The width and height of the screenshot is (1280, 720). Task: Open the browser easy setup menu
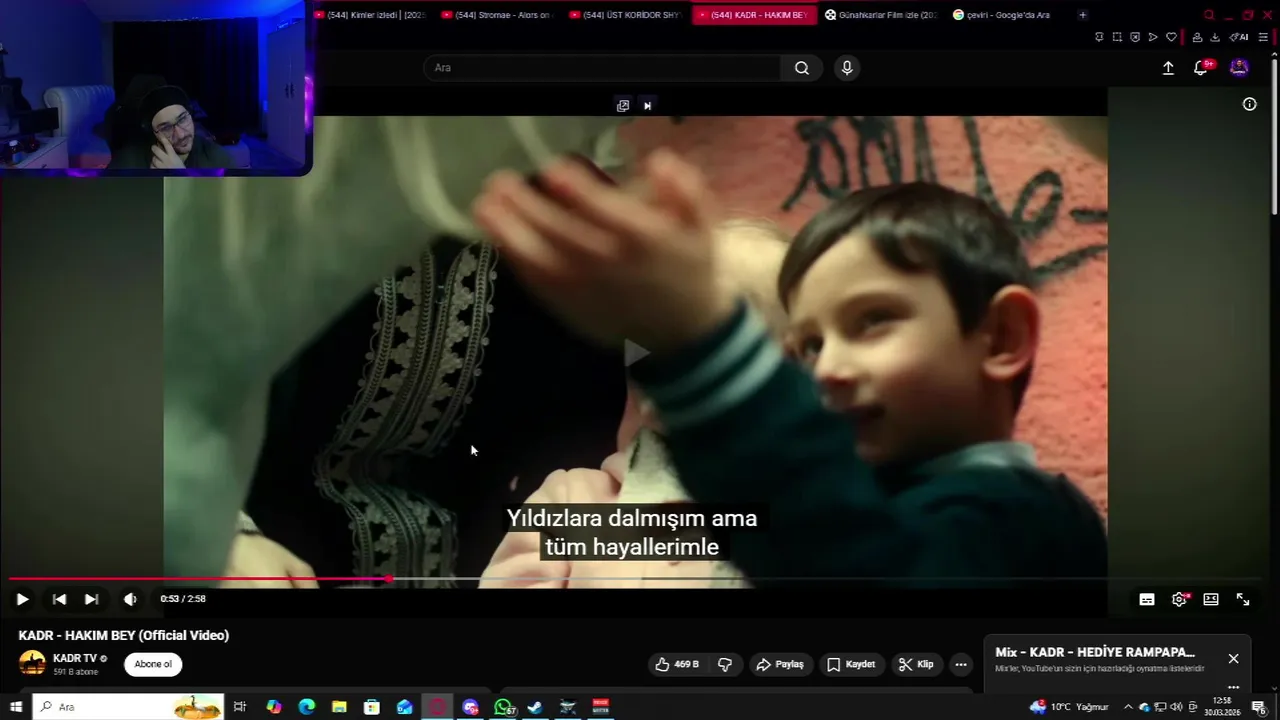point(1263,37)
